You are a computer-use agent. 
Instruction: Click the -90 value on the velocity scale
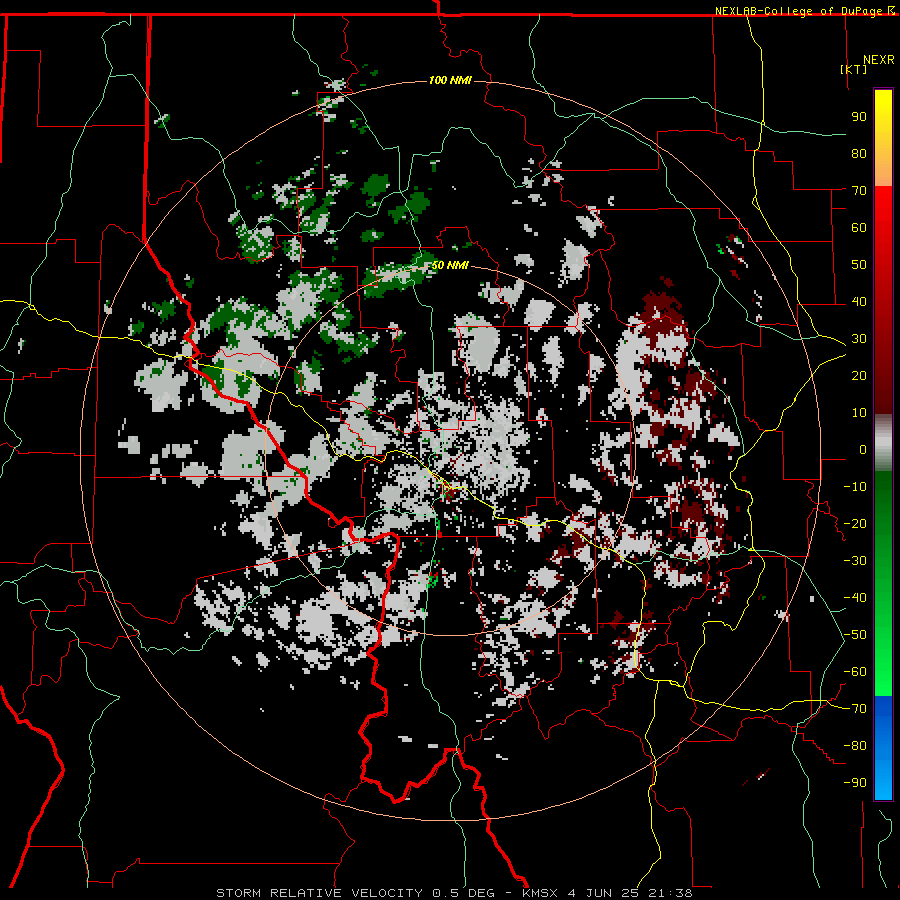[x=855, y=783]
